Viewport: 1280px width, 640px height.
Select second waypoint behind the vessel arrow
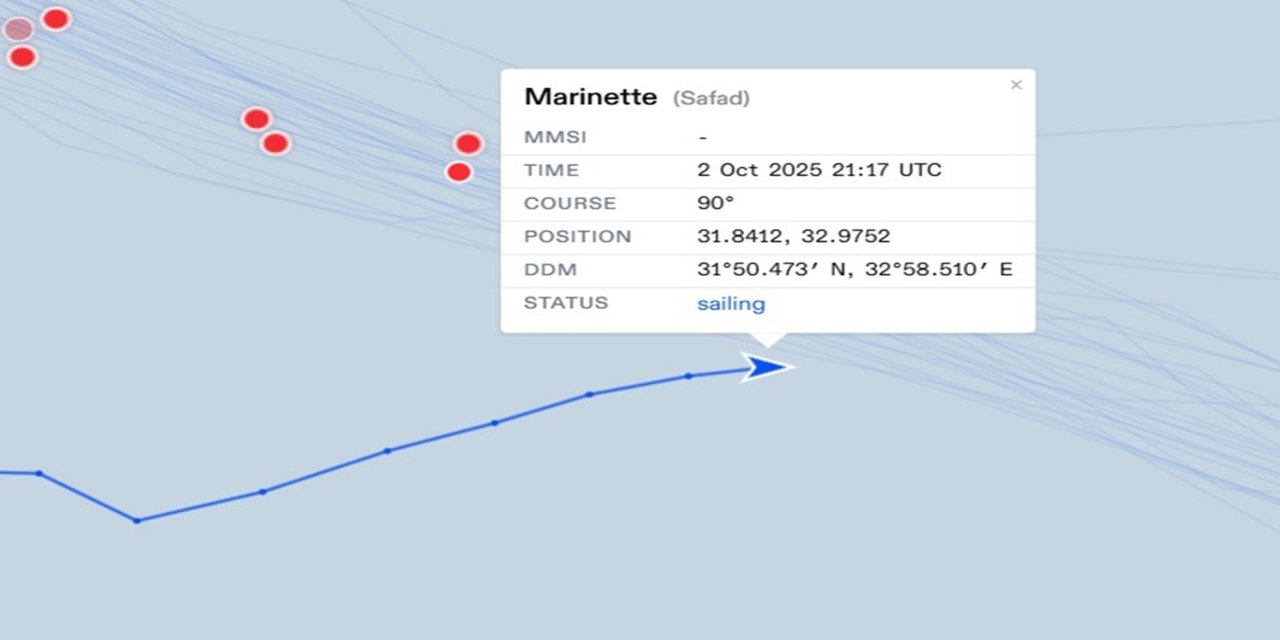pyautogui.click(x=589, y=394)
